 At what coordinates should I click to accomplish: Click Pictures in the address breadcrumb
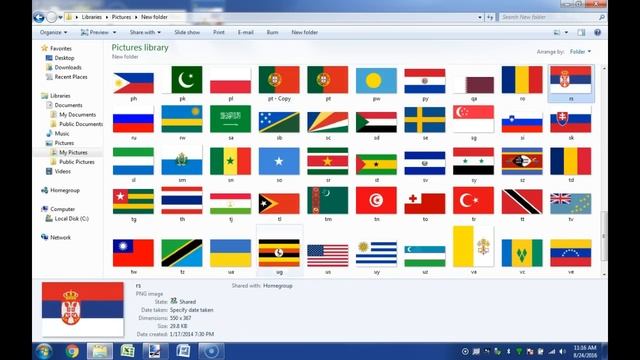(x=122, y=17)
